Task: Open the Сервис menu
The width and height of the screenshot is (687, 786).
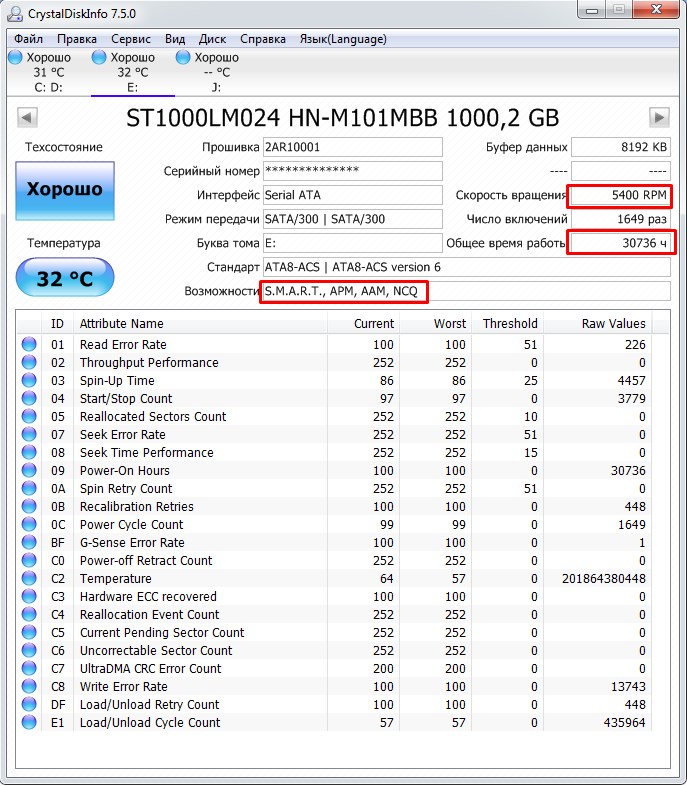Action: coord(131,39)
